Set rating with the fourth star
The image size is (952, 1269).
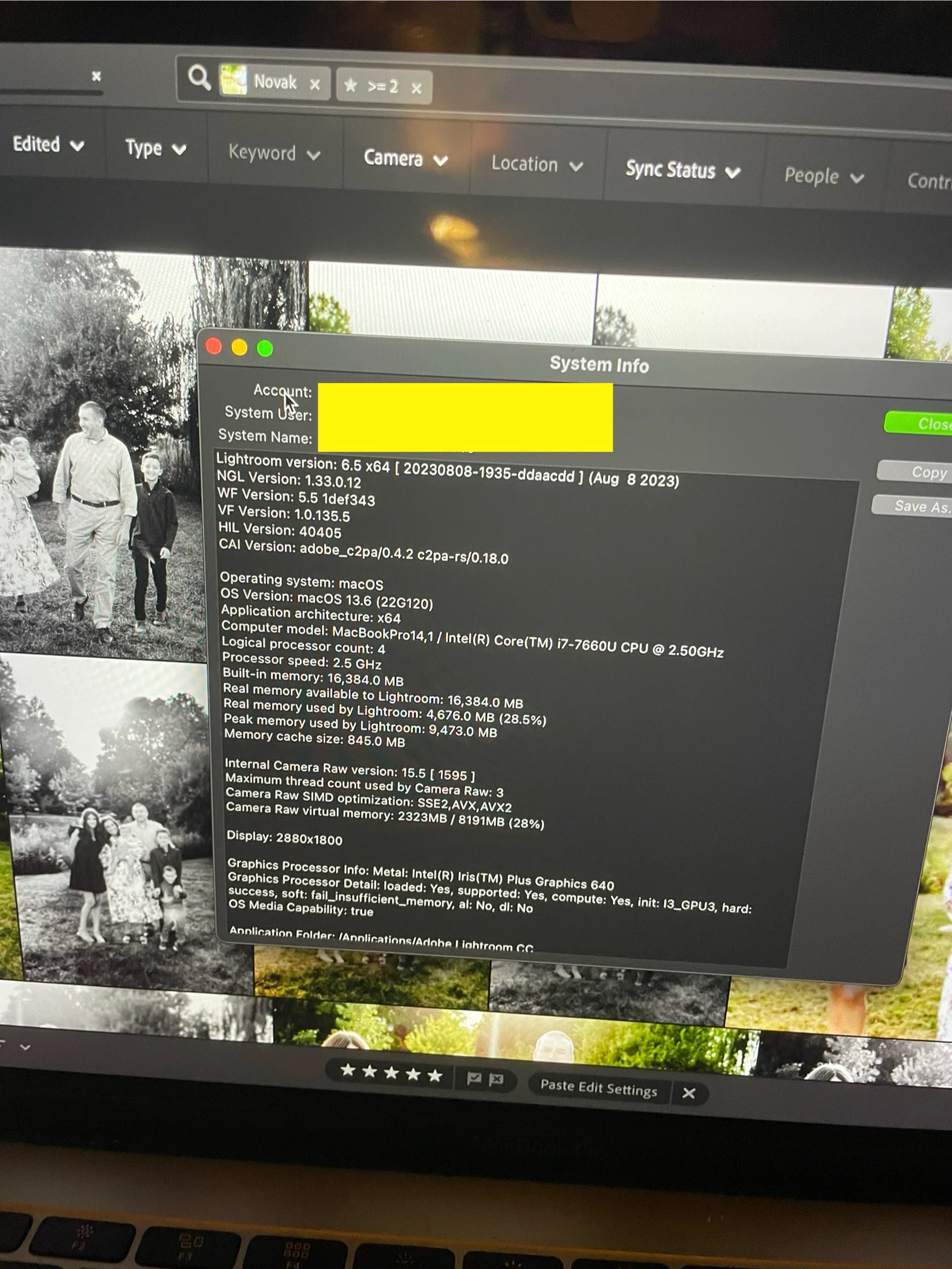coord(413,1074)
